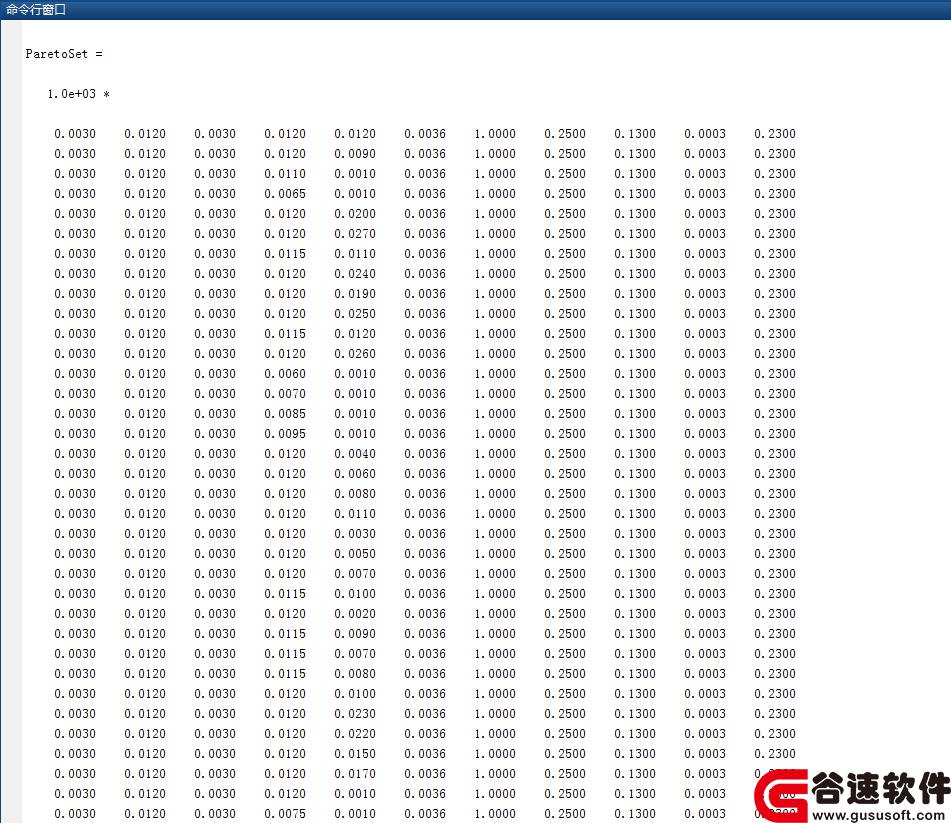Select the 0.0220 value

(x=355, y=734)
